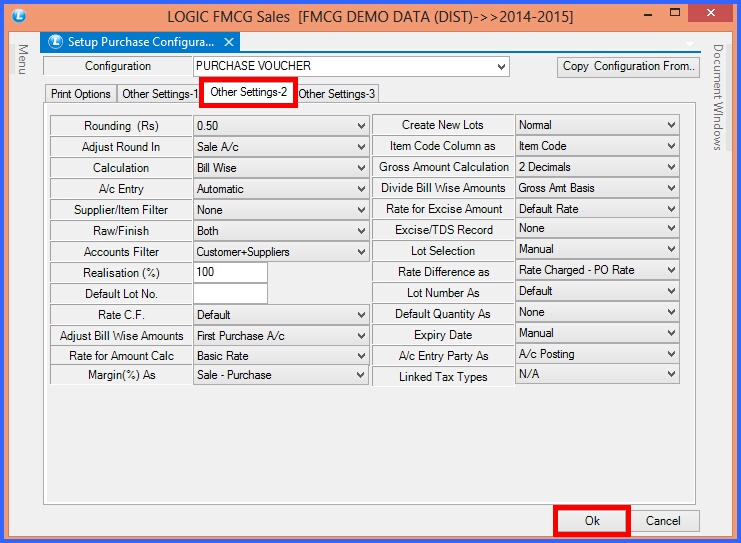Open the Lot Selection dropdown

(x=597, y=249)
